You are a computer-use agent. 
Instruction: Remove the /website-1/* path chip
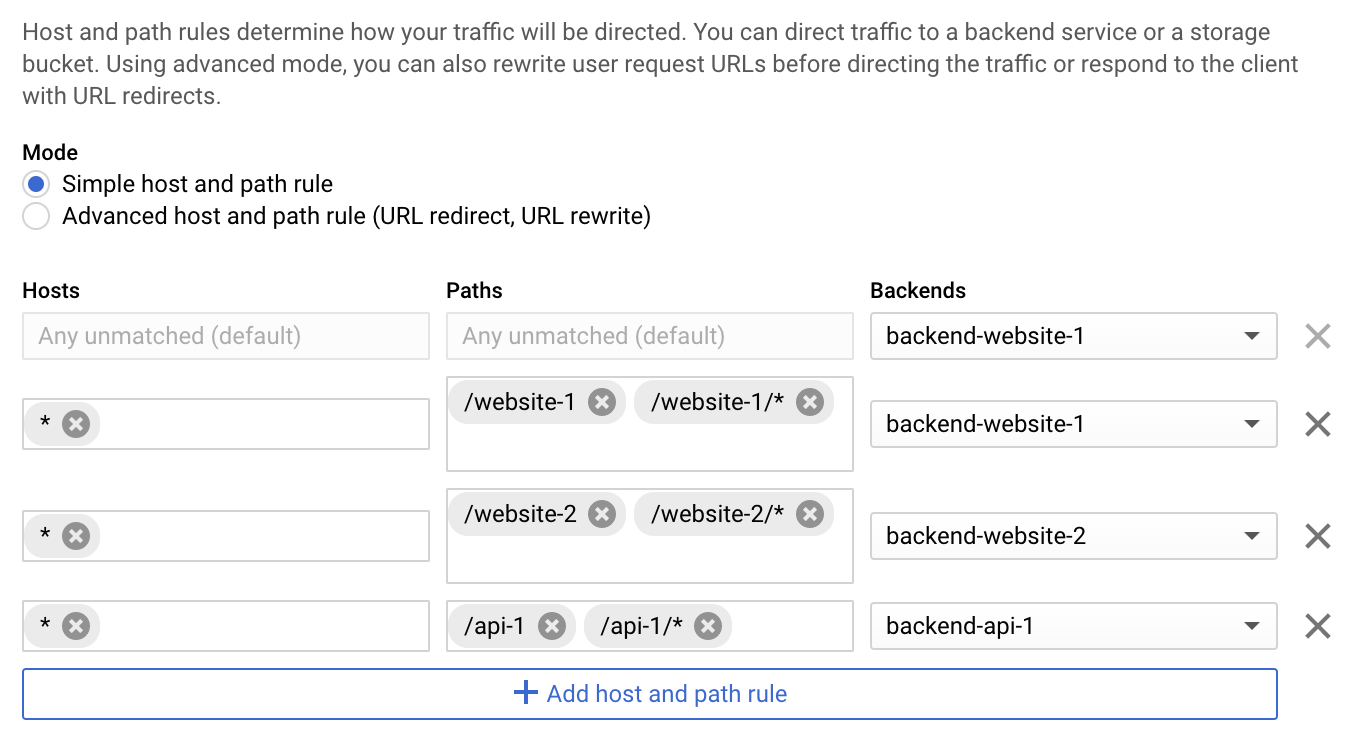tap(809, 402)
